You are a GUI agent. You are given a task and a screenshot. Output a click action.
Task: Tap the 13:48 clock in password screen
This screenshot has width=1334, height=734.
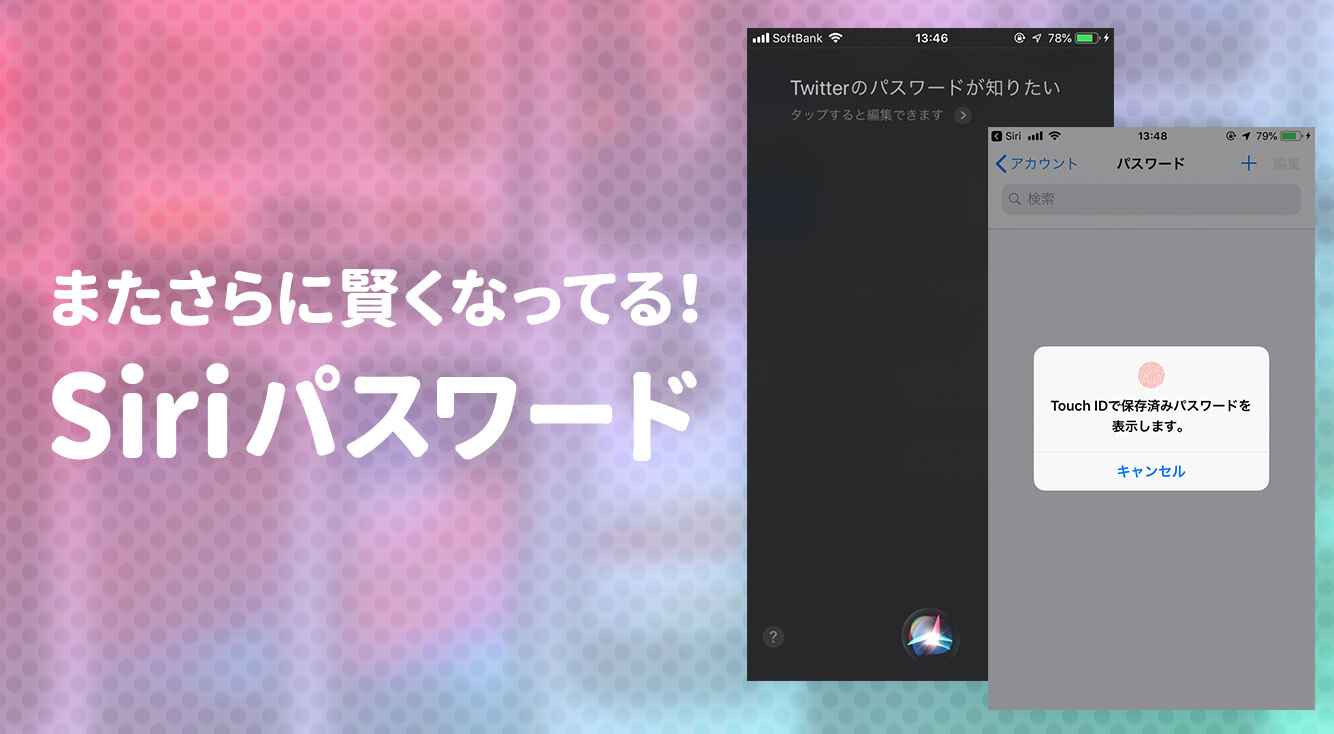coord(1152,136)
